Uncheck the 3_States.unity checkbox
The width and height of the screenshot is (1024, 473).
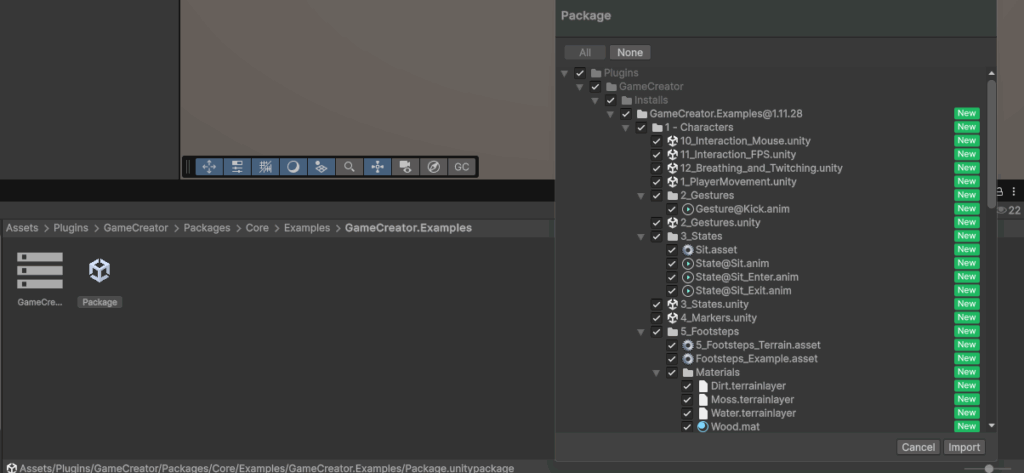[x=656, y=304]
